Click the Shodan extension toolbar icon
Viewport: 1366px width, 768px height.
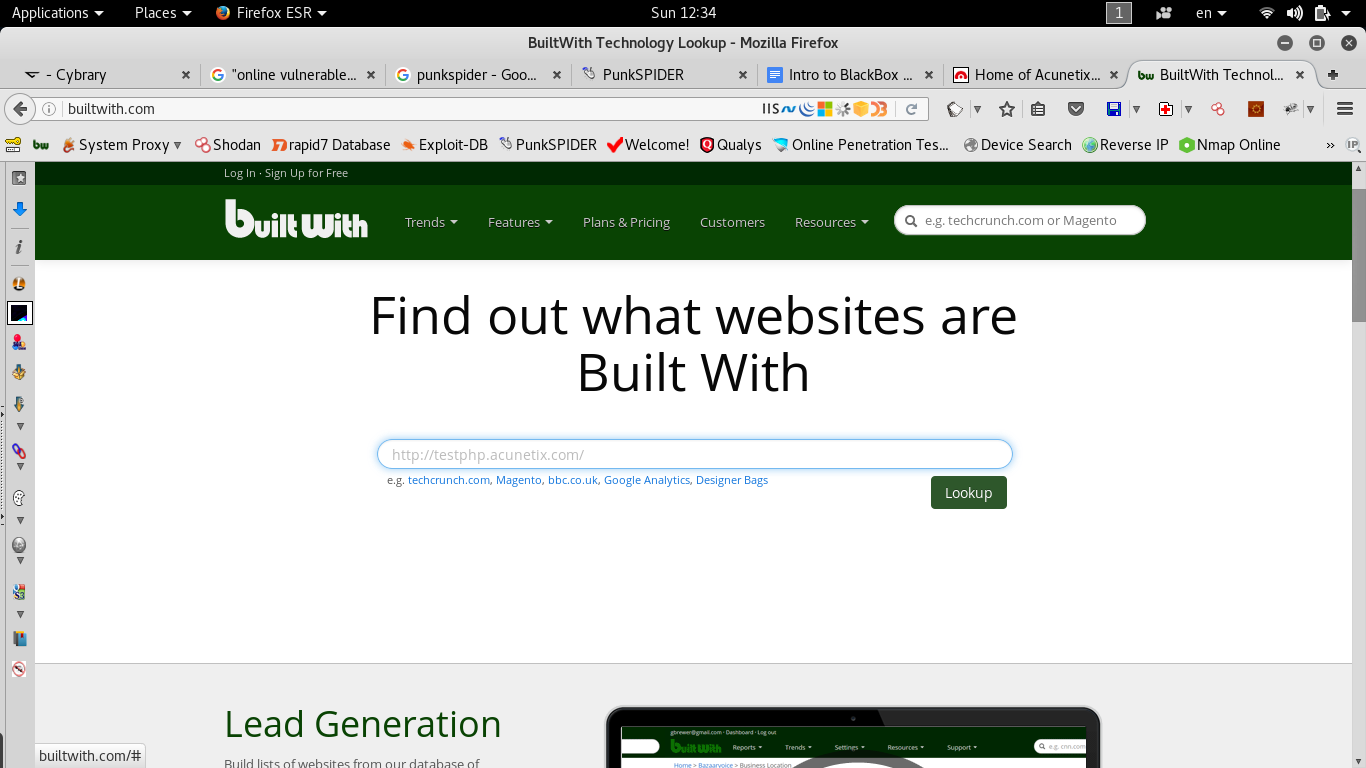coord(1217,109)
